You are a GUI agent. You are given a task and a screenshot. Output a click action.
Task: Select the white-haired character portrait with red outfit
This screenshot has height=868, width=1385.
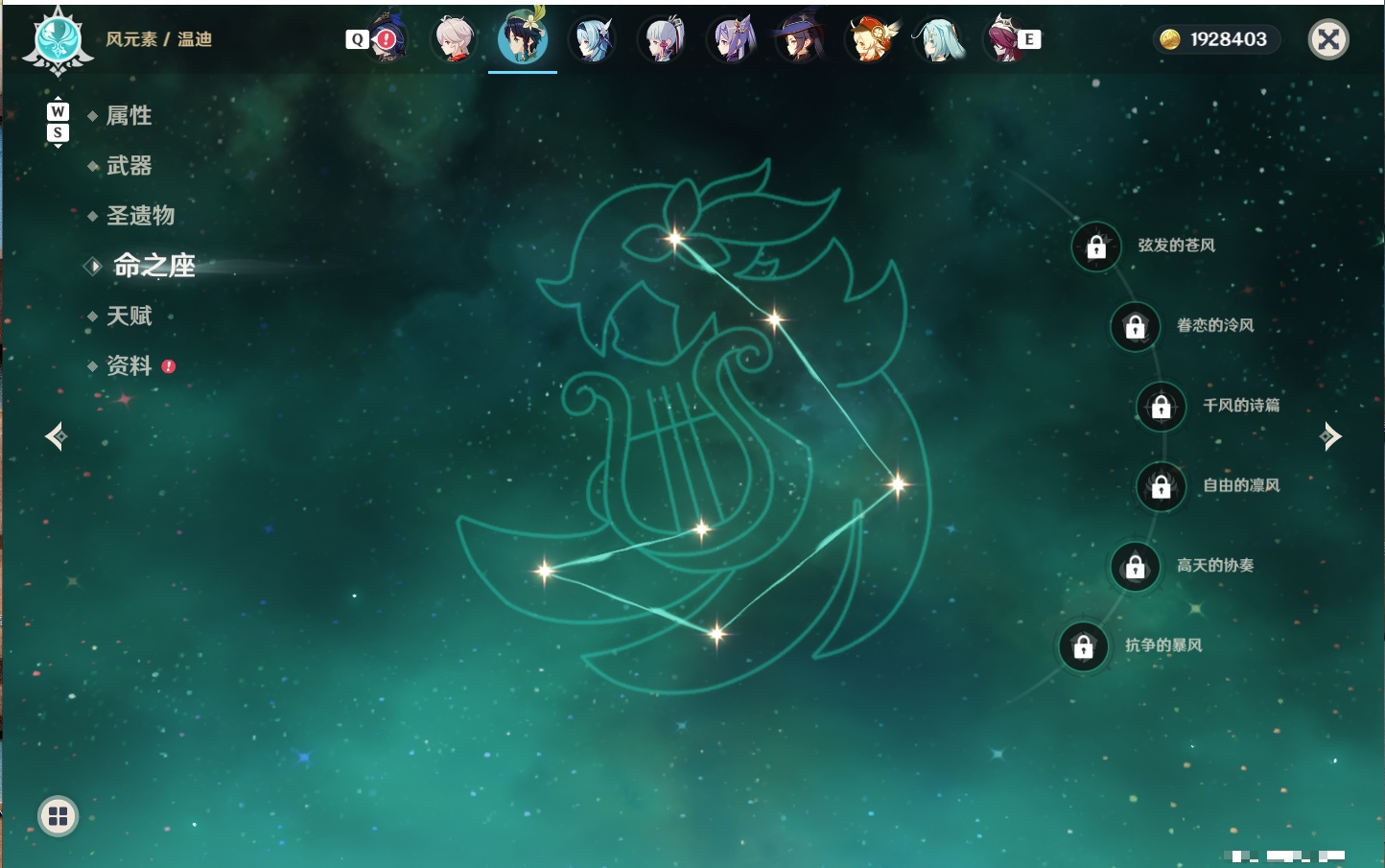click(x=454, y=39)
